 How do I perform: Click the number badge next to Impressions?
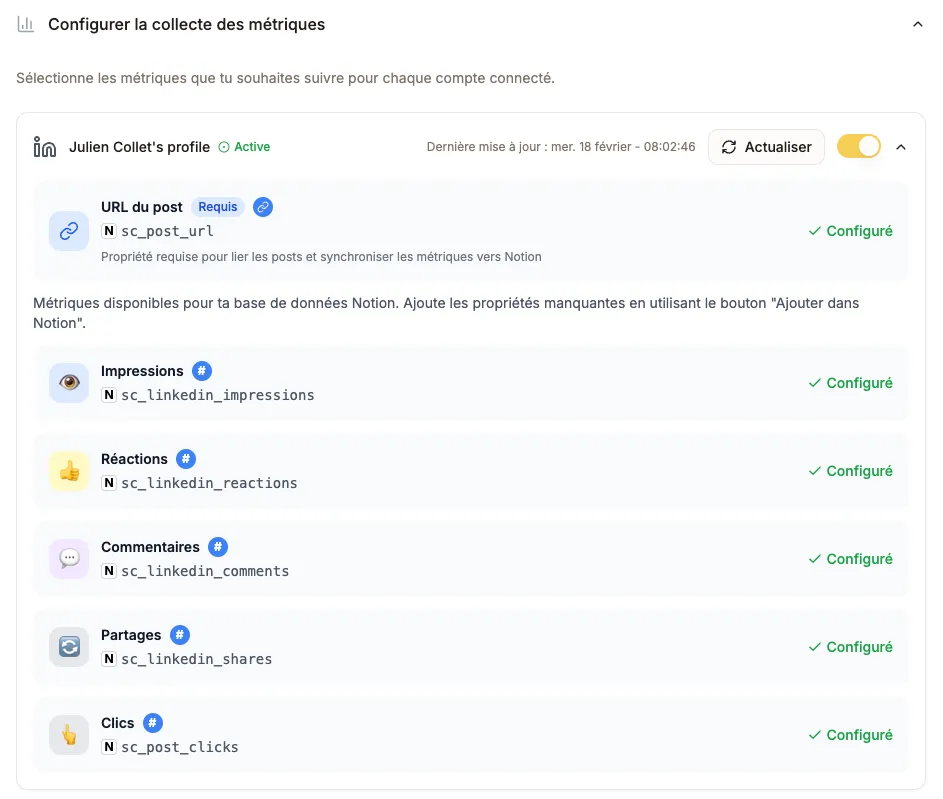coord(201,370)
